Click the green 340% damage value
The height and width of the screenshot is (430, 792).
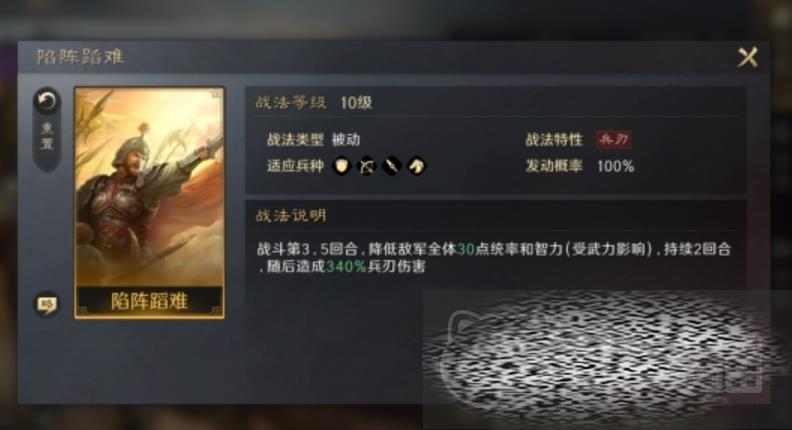click(346, 267)
